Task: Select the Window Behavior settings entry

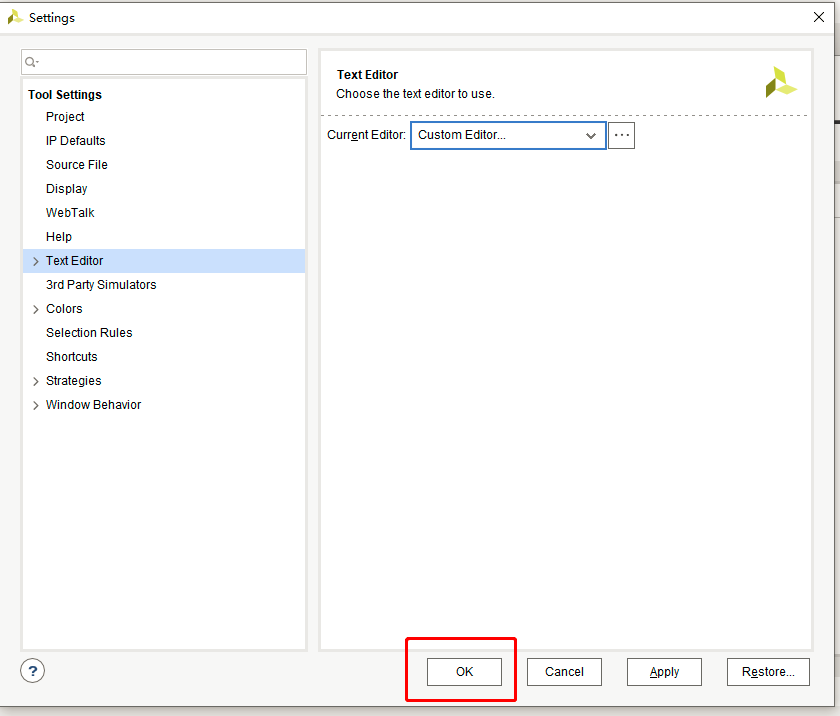Action: [94, 405]
